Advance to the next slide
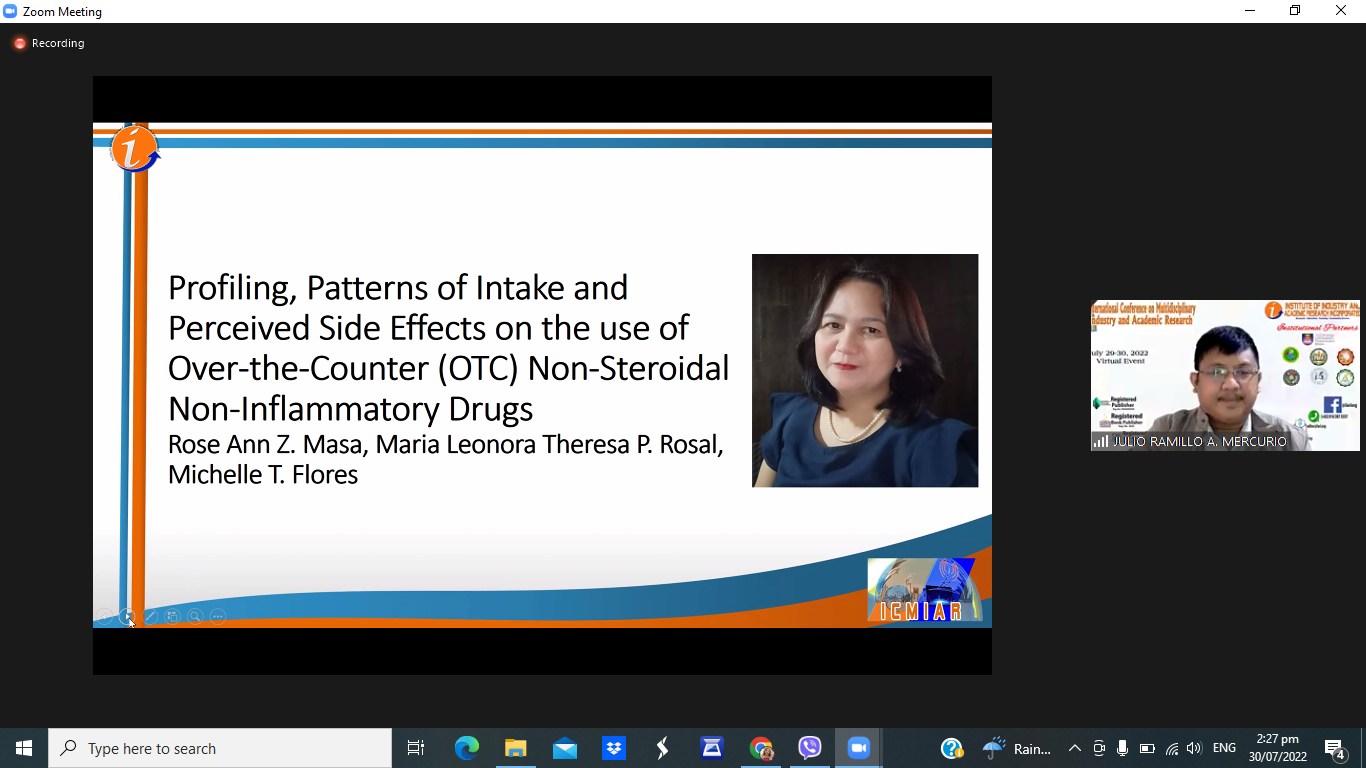 [127, 617]
